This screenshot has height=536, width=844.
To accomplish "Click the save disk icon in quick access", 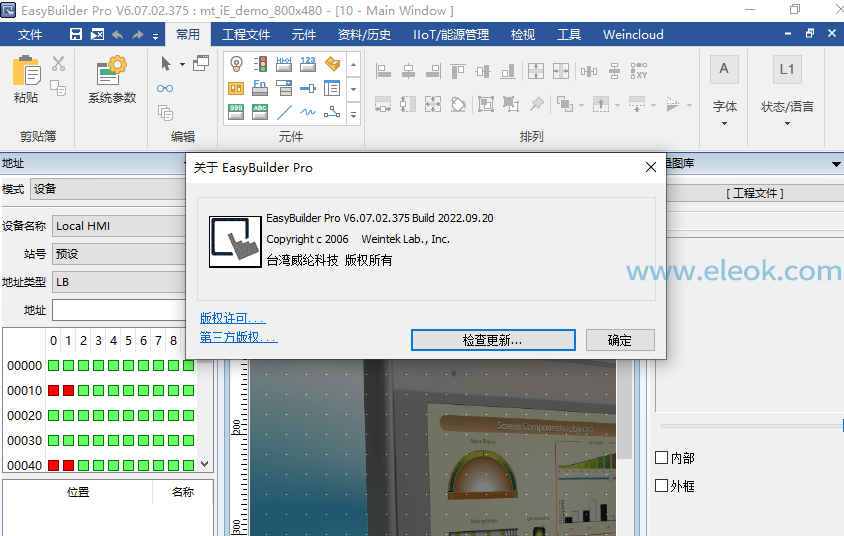I will pos(76,34).
